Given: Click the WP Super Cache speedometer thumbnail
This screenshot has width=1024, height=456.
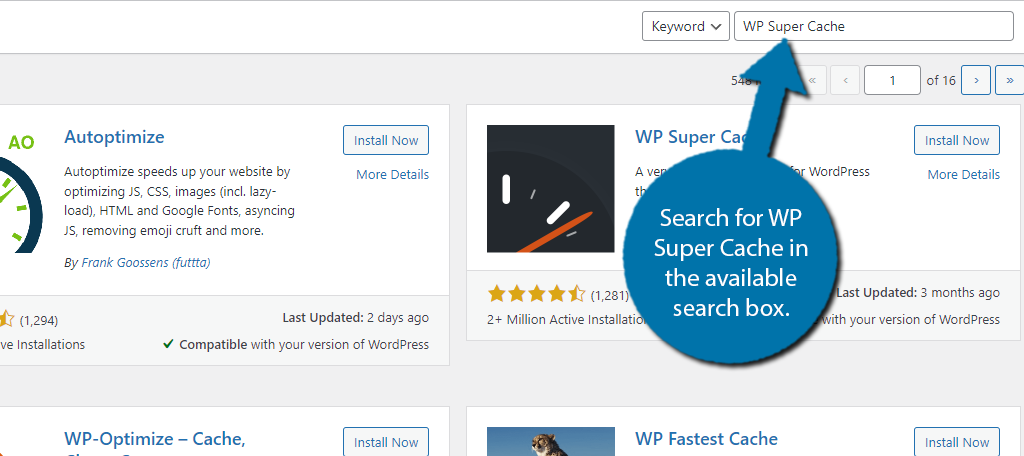Looking at the screenshot, I should pos(551,189).
